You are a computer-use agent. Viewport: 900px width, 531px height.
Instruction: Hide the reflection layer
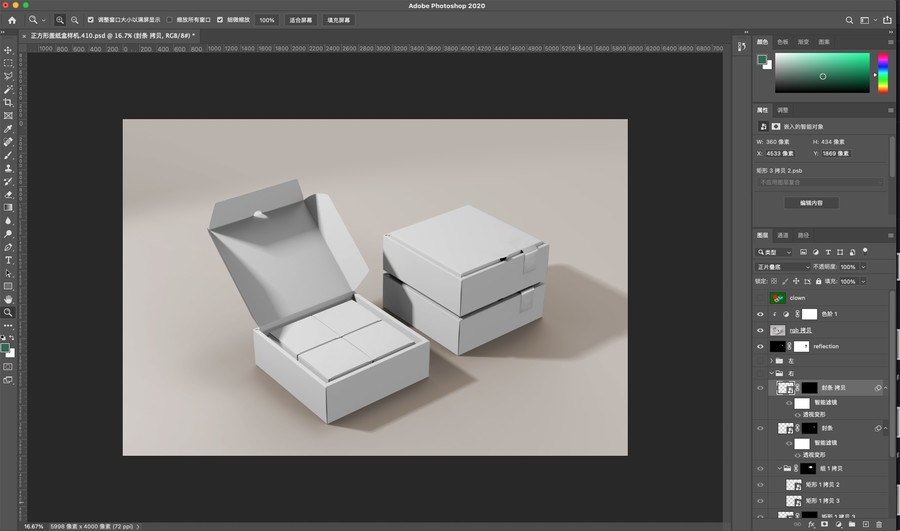pyautogui.click(x=760, y=347)
